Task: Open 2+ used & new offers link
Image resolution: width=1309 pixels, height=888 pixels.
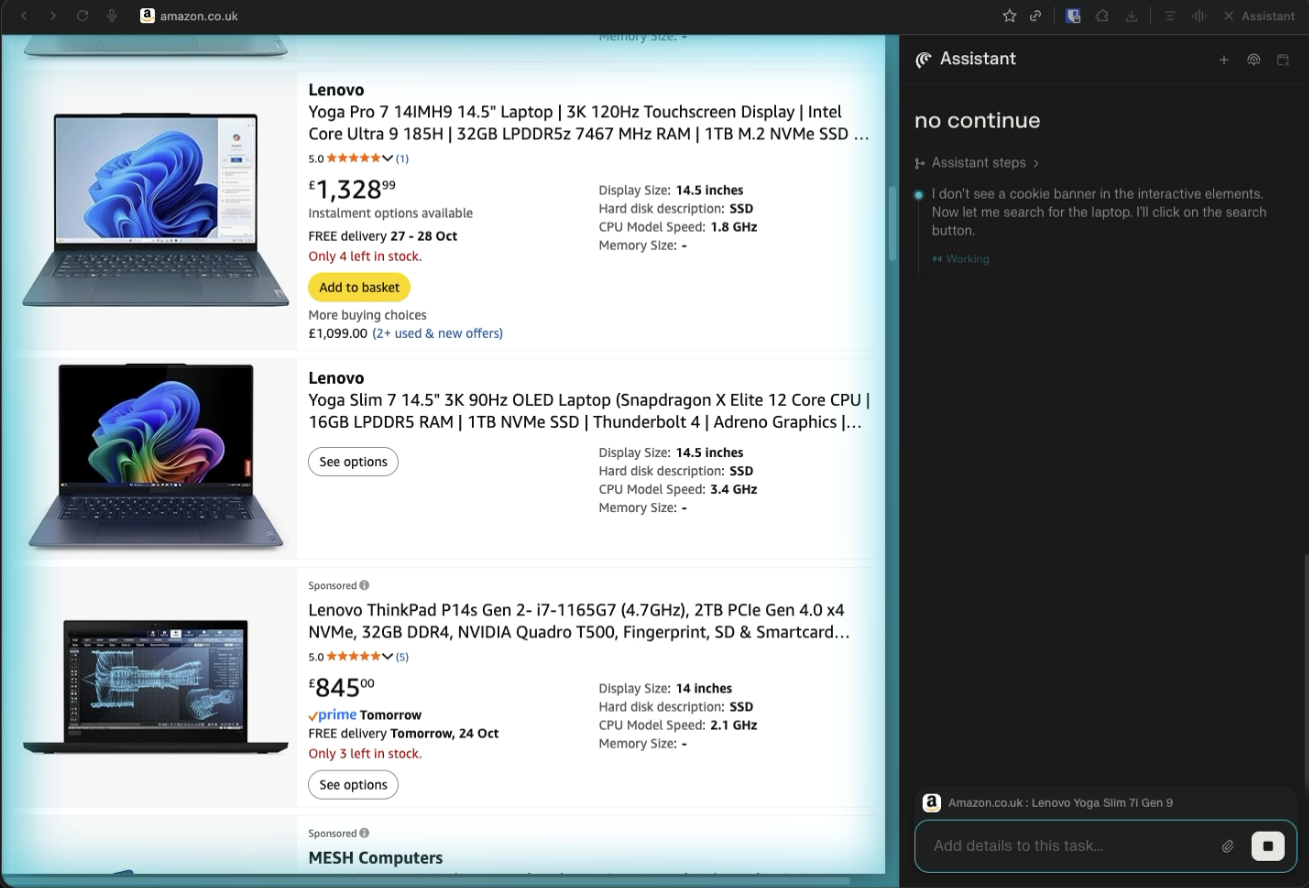Action: [x=437, y=333]
